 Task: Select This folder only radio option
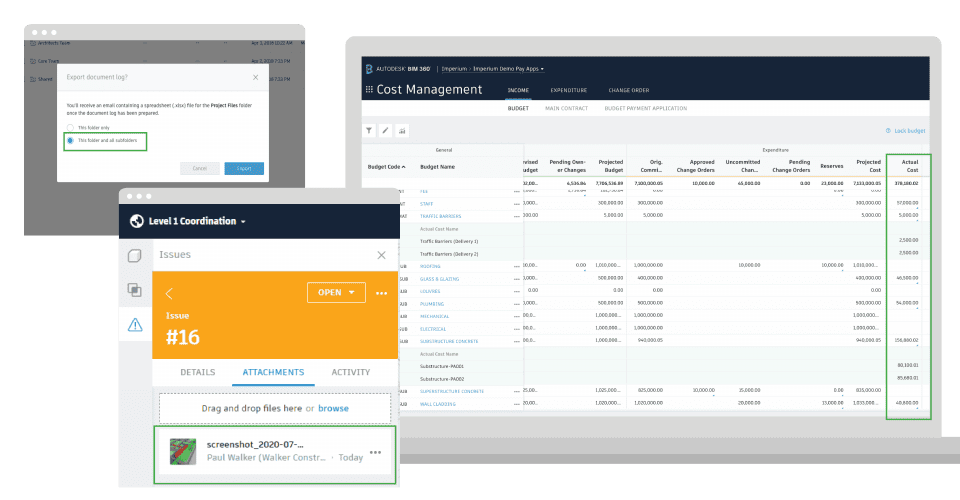coord(70,128)
